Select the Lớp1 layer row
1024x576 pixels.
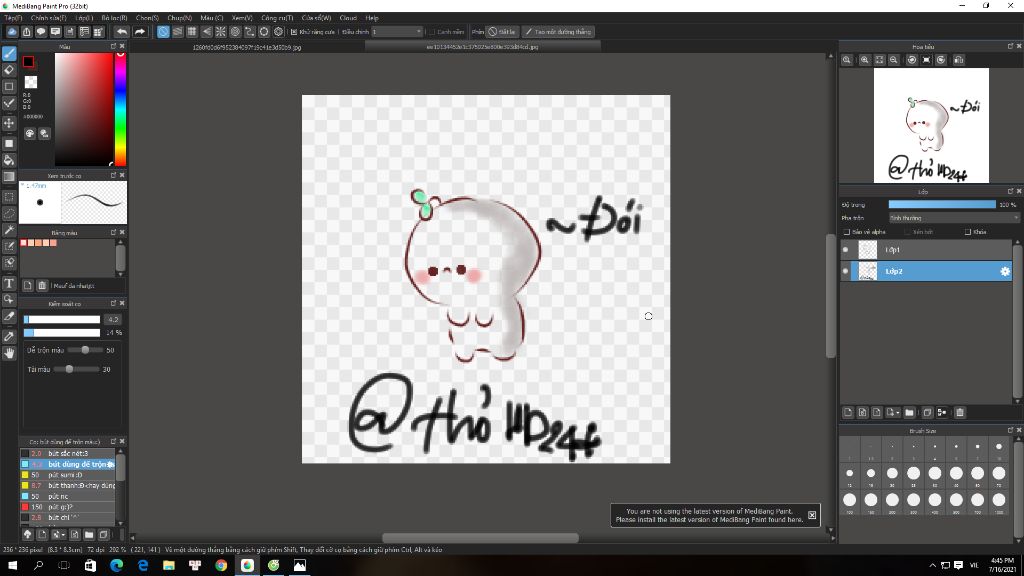(926, 249)
